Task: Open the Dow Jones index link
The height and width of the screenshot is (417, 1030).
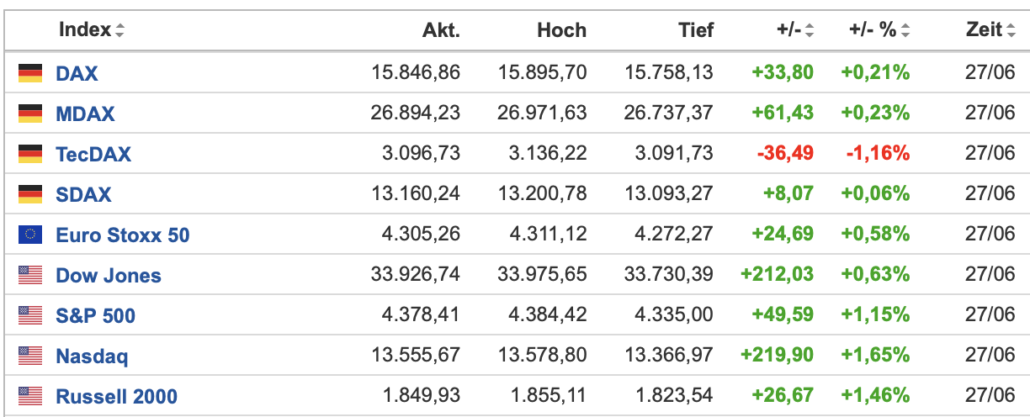Action: coord(108,275)
